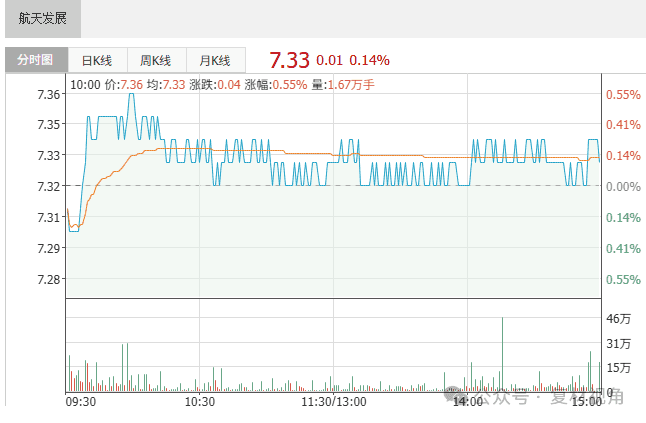Click the 15万 volume axis label

tap(620, 368)
